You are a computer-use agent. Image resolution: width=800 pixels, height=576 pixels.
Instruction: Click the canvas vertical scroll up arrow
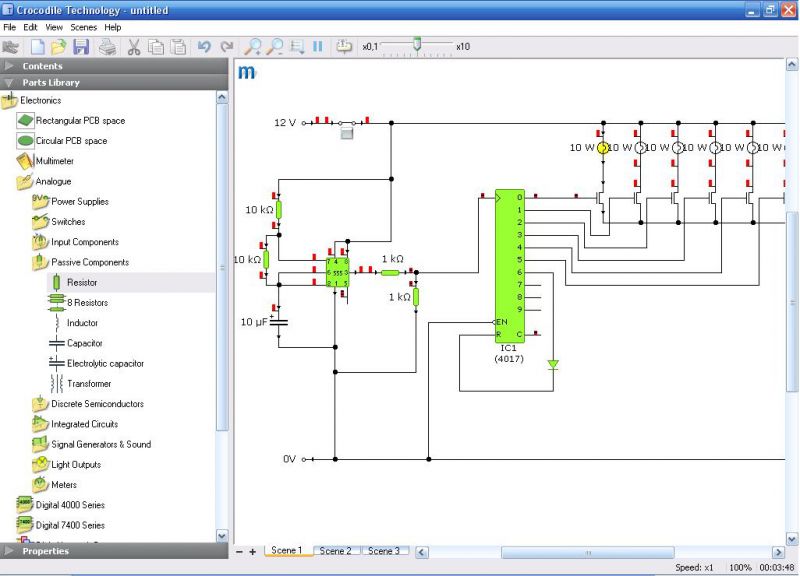[x=791, y=65]
